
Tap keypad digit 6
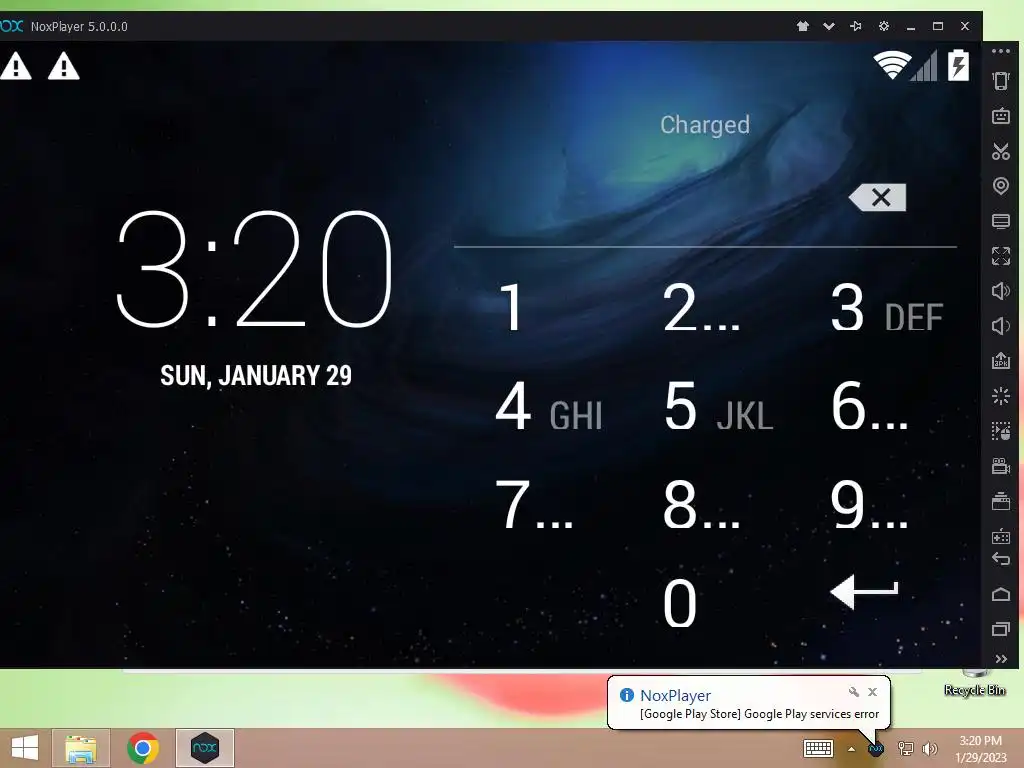point(869,406)
